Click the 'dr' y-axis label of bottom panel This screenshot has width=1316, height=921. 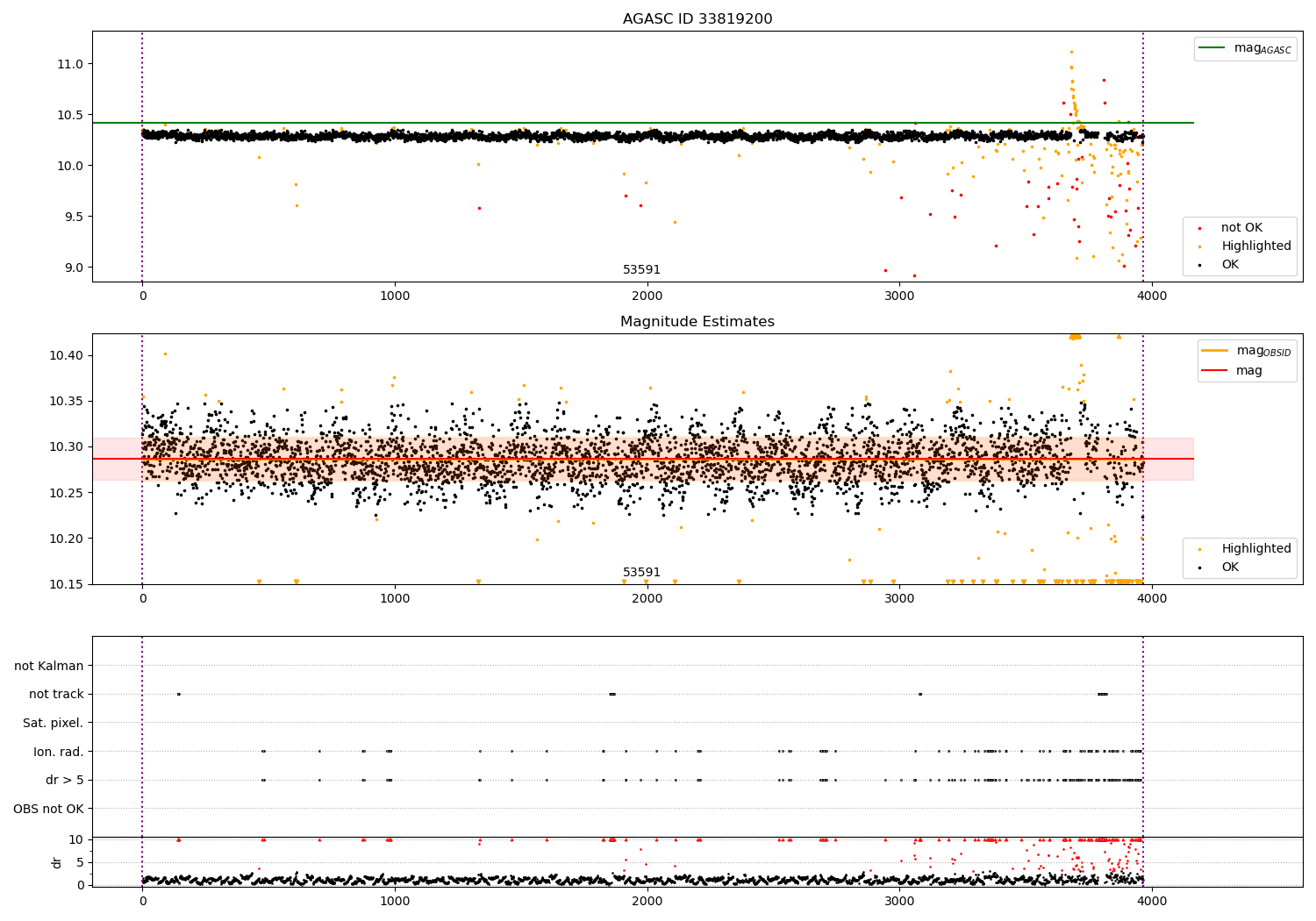57,862
